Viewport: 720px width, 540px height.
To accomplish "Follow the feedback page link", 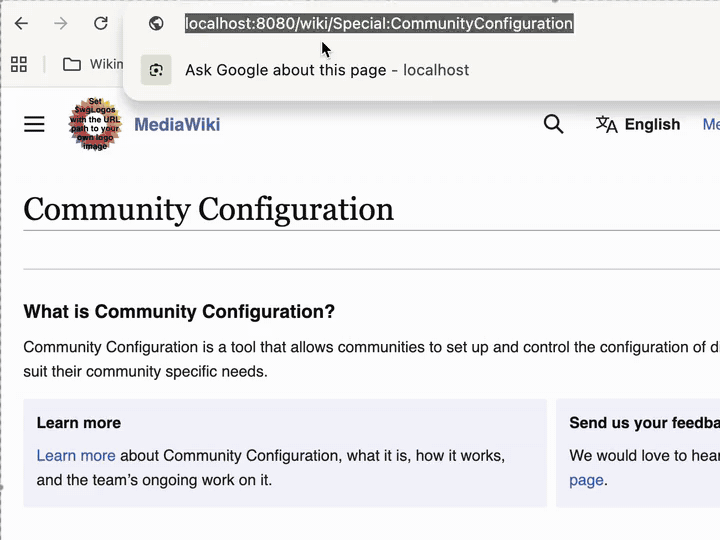I will [586, 480].
